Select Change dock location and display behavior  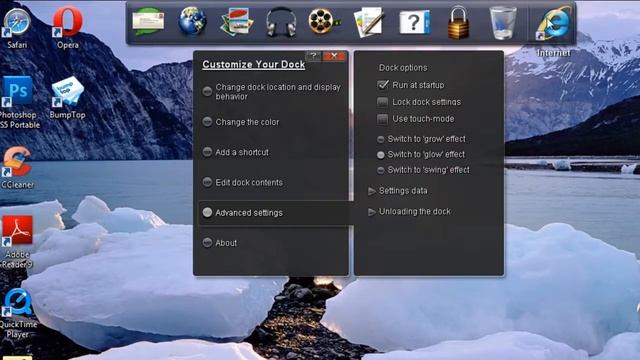coord(272,91)
